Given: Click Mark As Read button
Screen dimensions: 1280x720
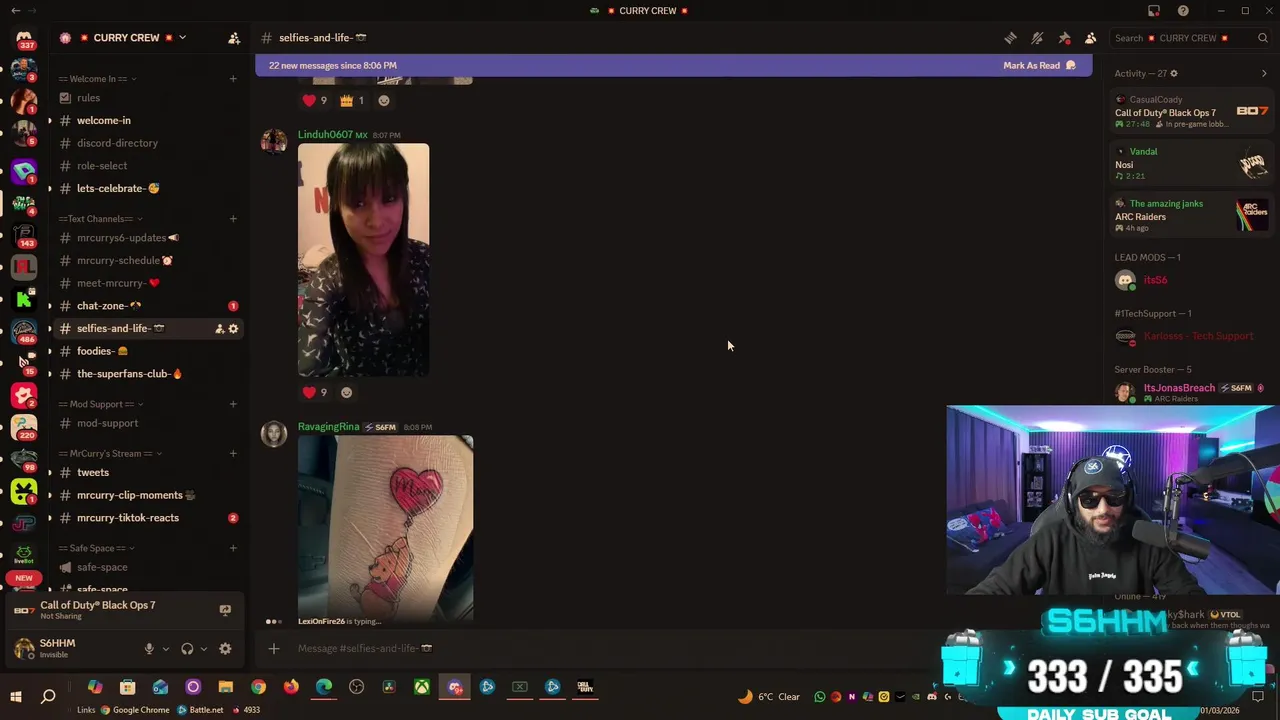Looking at the screenshot, I should point(1039,66).
